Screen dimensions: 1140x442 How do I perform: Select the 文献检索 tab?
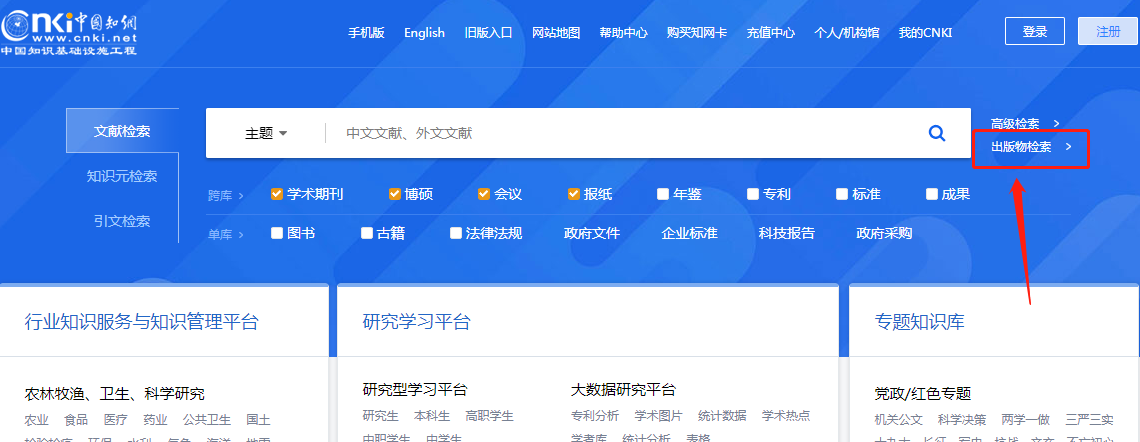(122, 131)
